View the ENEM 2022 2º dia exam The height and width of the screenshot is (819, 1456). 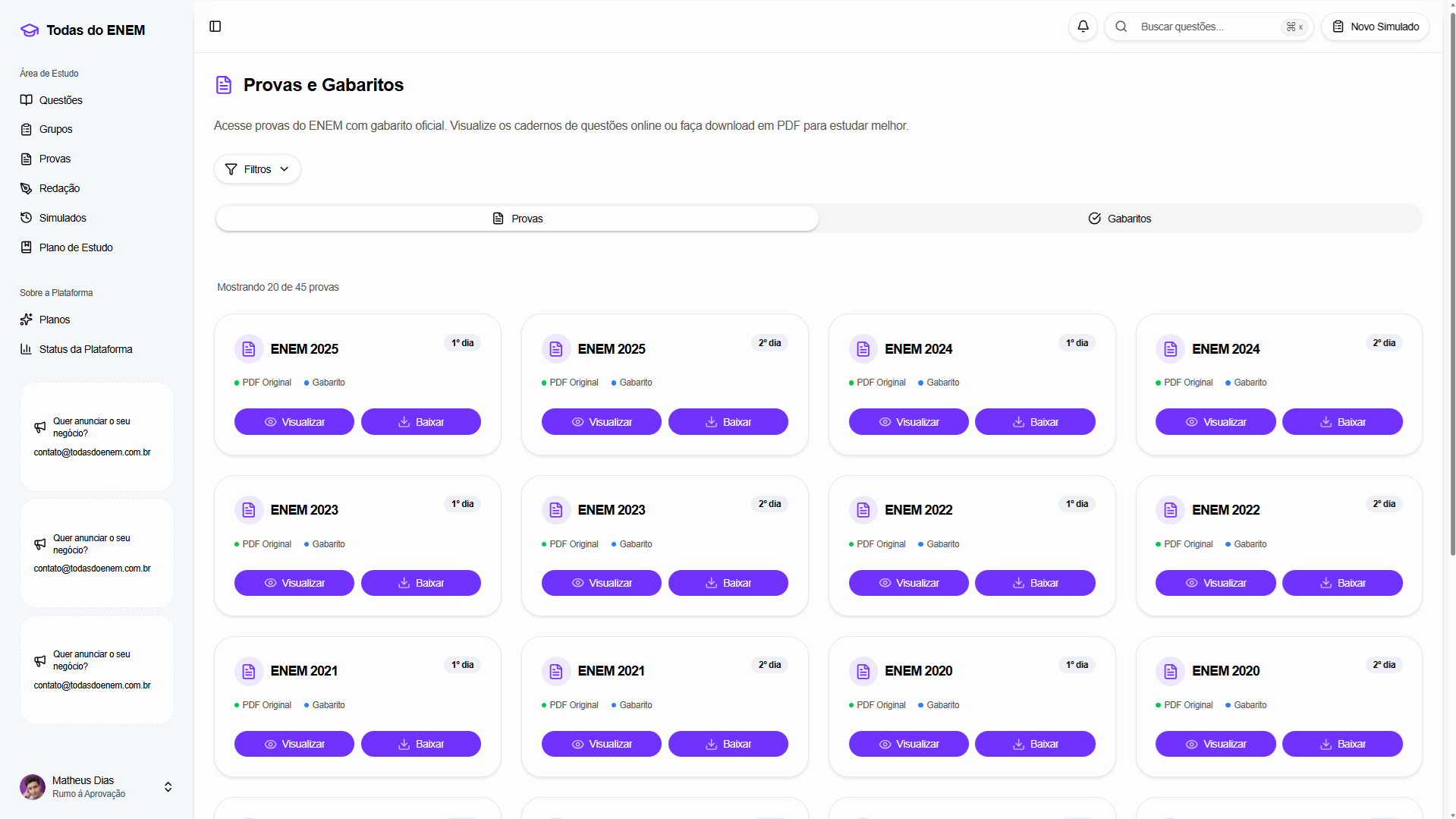1215,583
